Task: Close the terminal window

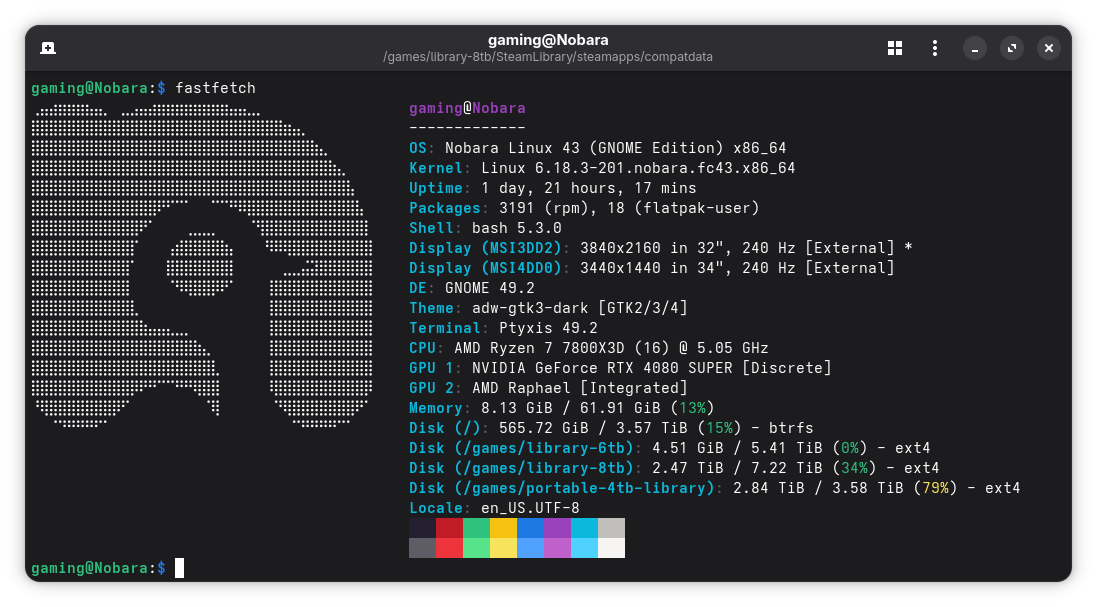Action: click(1049, 48)
